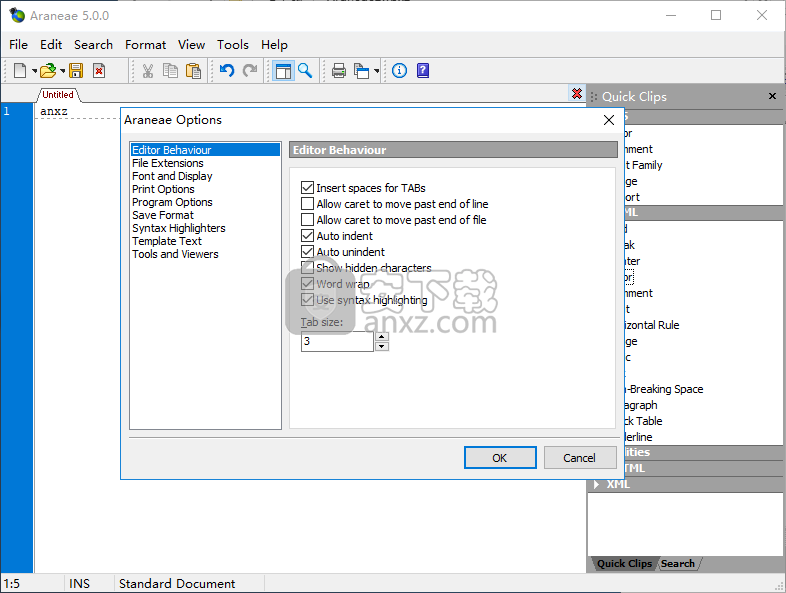Switch to the Search bottom tab
Screen dimensions: 786x593
coord(678,563)
